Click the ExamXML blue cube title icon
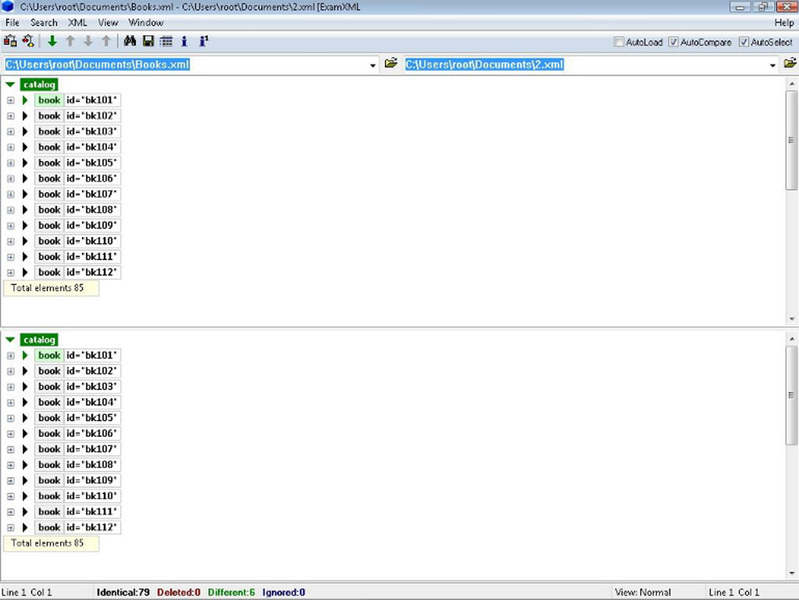The image size is (799, 600). 8,7
